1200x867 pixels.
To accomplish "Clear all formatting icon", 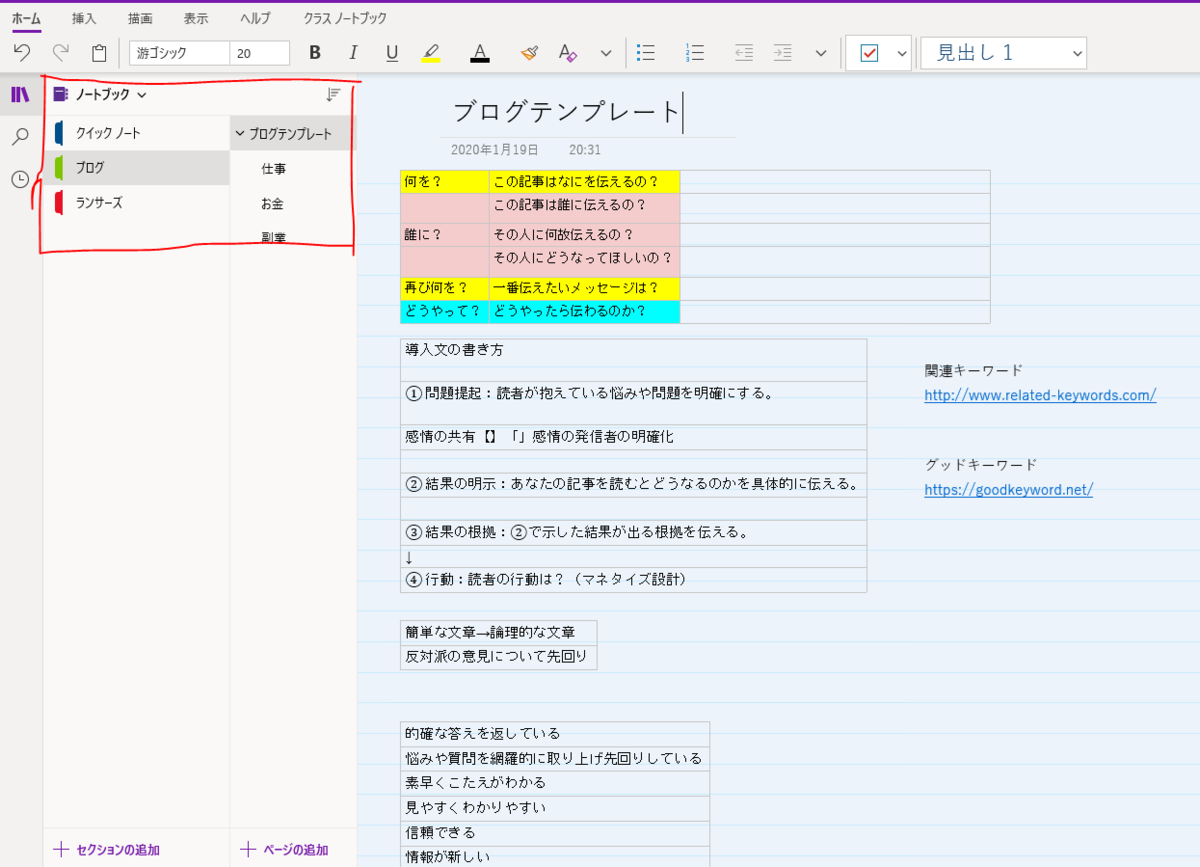I will coord(568,53).
